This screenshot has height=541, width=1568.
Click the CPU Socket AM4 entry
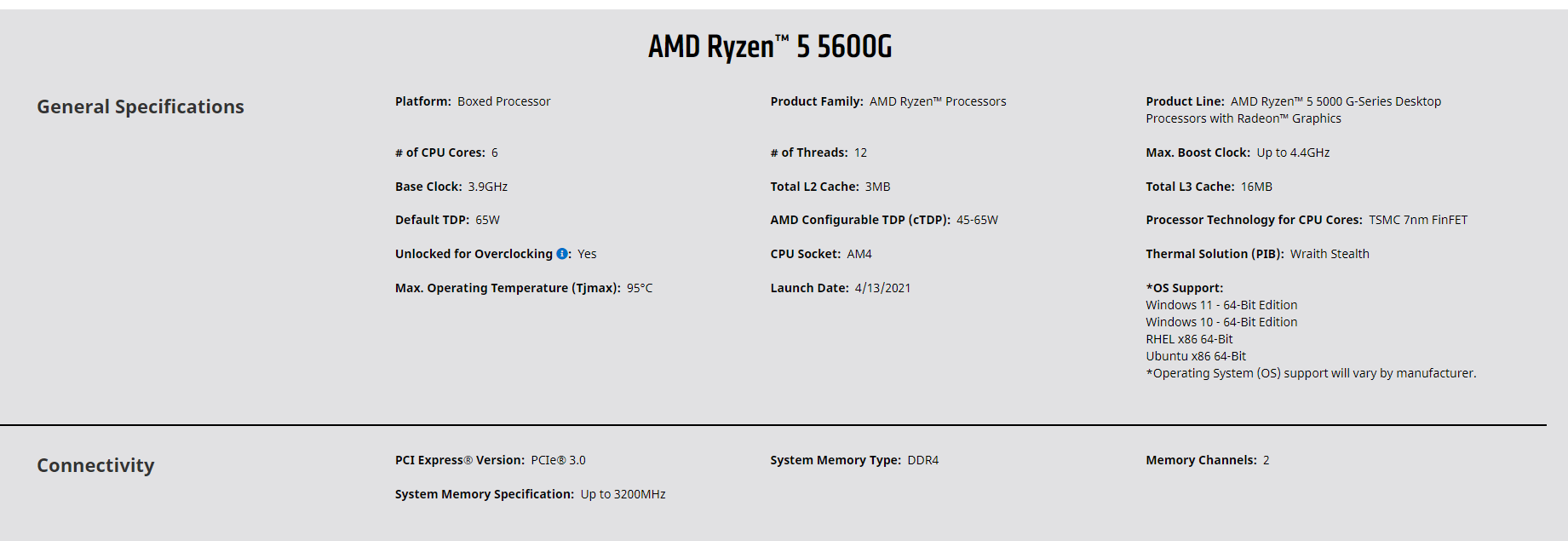point(821,254)
